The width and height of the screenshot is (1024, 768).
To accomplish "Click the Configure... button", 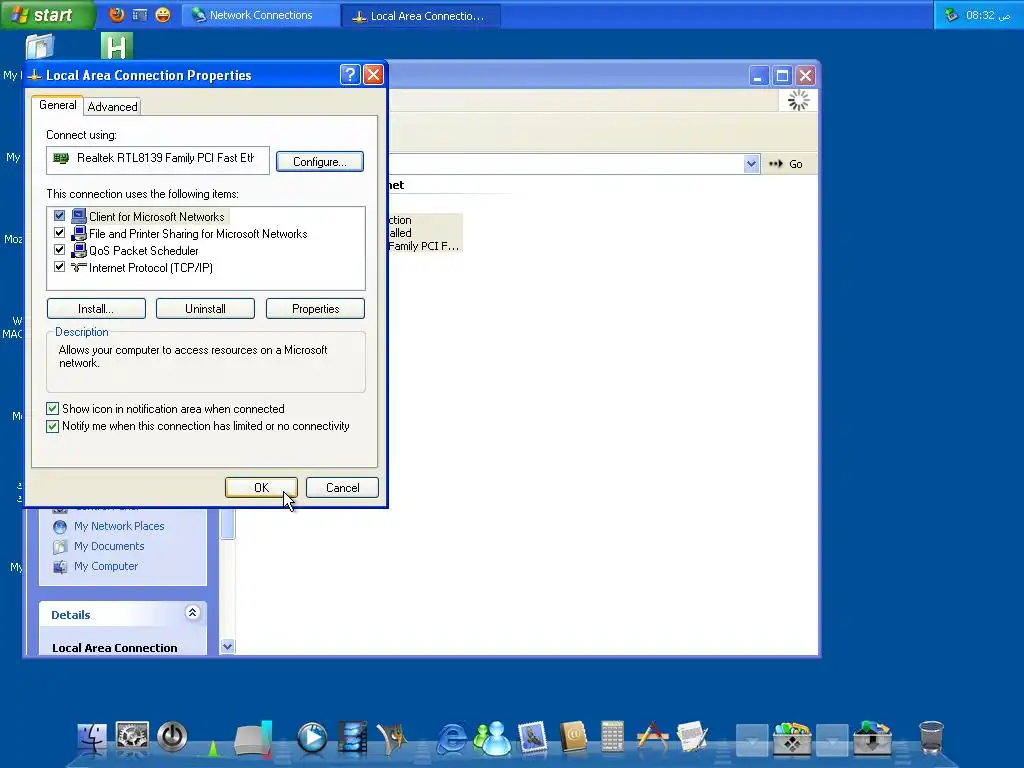I will pyautogui.click(x=320, y=162).
